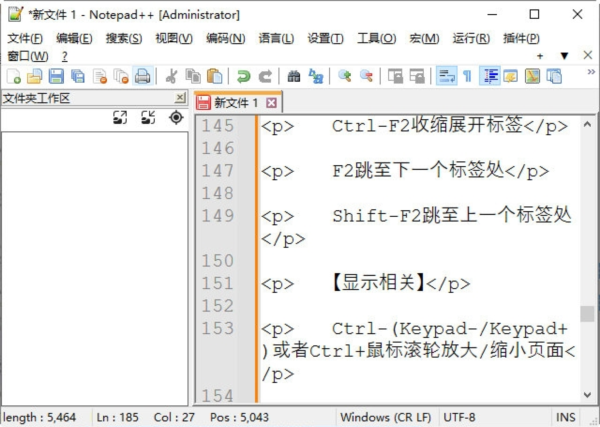600x427 pixels.
Task: Click the length : 5,464 status entry
Action: (39, 417)
